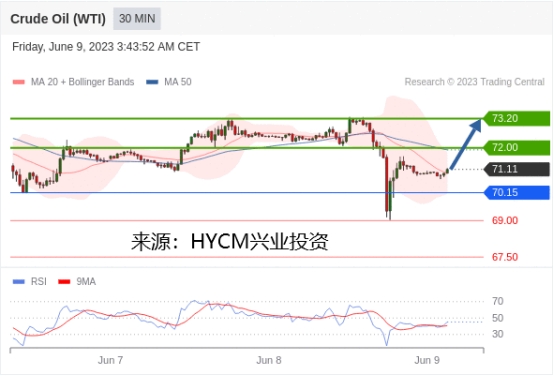Viewport: 554px width, 376px height.
Task: Click the 30 MIN timeframe button
Action: [x=137, y=19]
